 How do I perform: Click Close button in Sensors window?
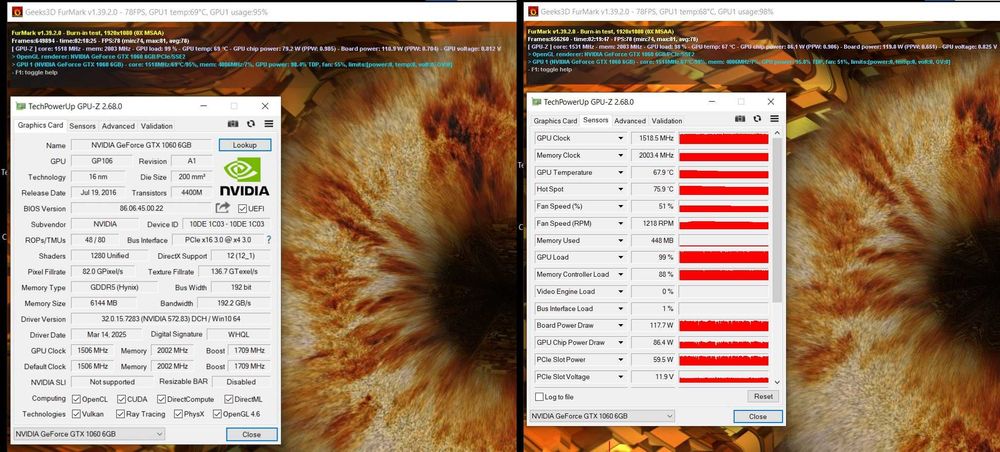click(x=758, y=416)
